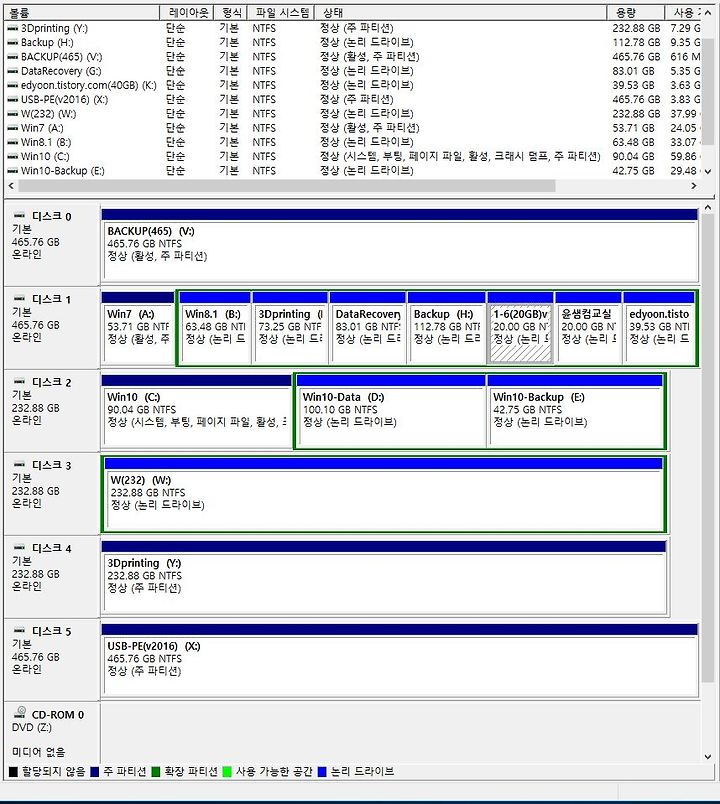720x804 pixels.
Task: Select the 3Dprinting 73.25 GB partition block
Action: click(x=290, y=328)
